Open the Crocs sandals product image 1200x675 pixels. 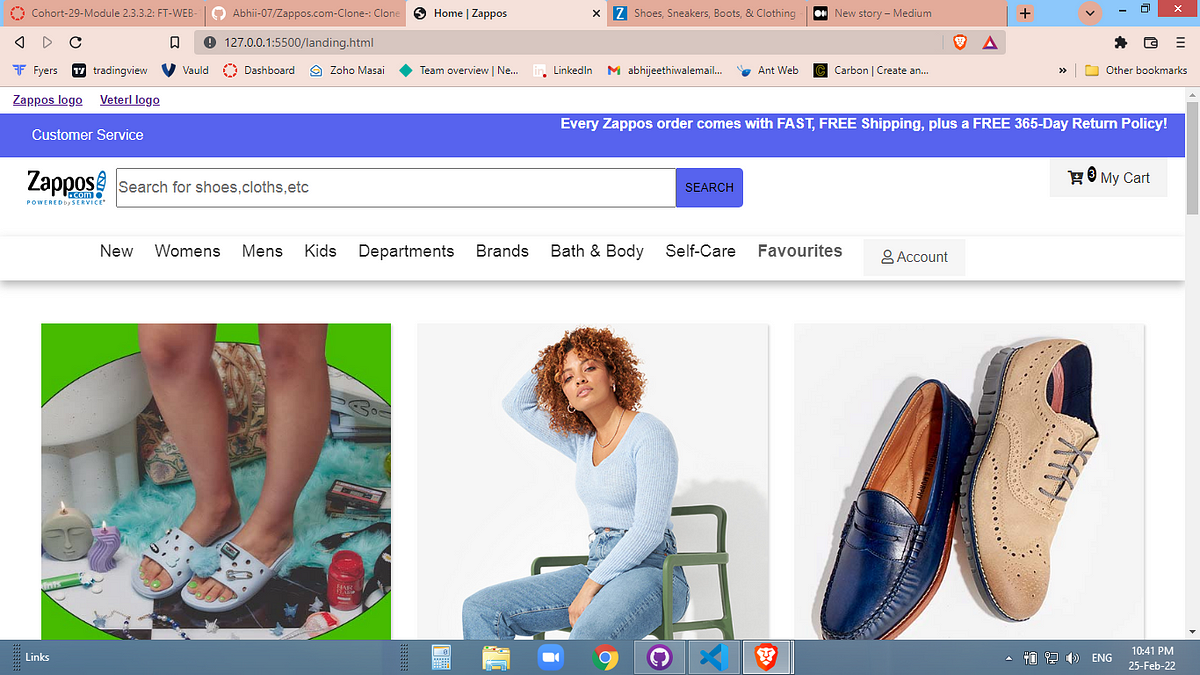216,481
